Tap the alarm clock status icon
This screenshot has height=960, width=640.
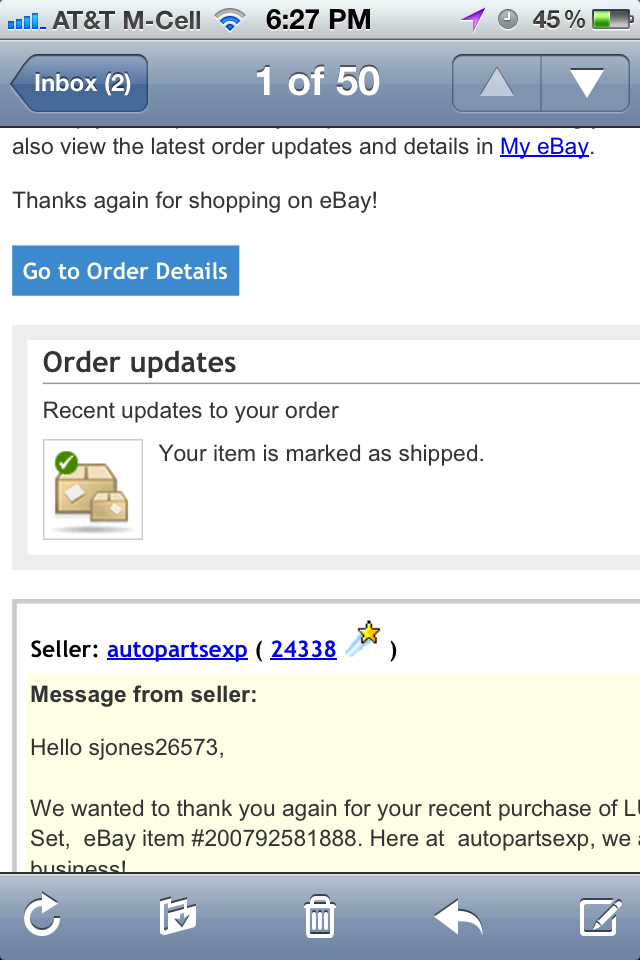(x=507, y=20)
